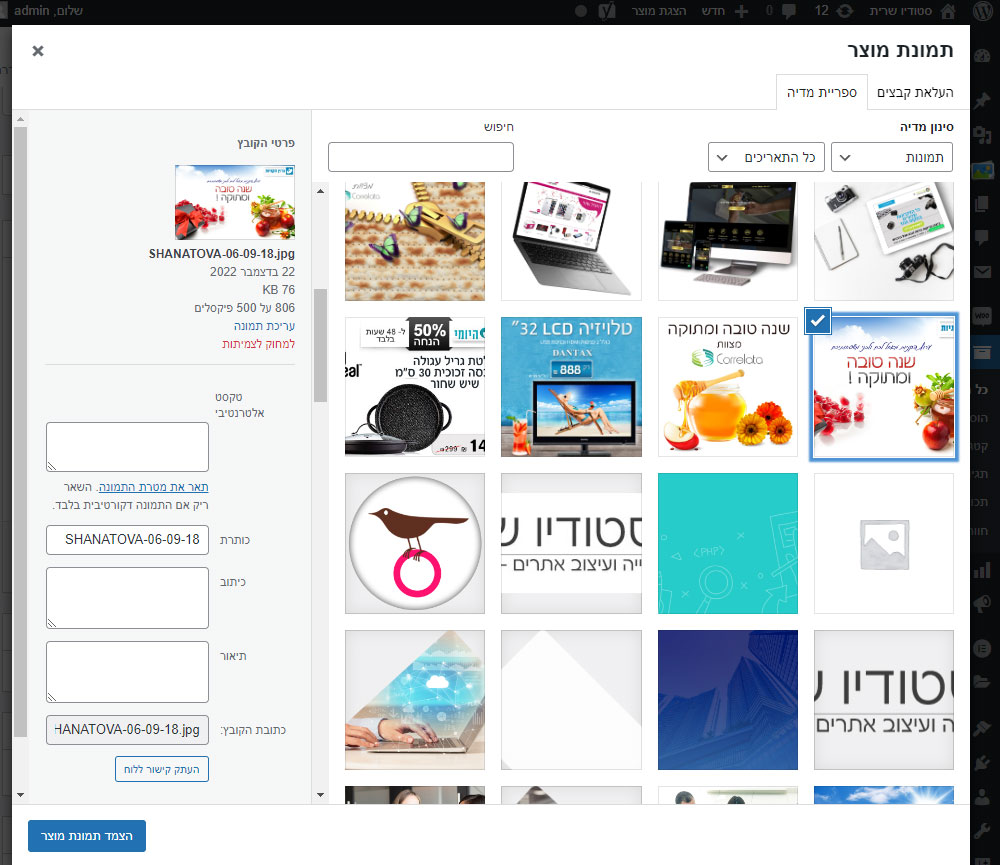1000x865 pixels.
Task: Open the Yoast SEO icon in the admin bar
Action: pos(607,11)
